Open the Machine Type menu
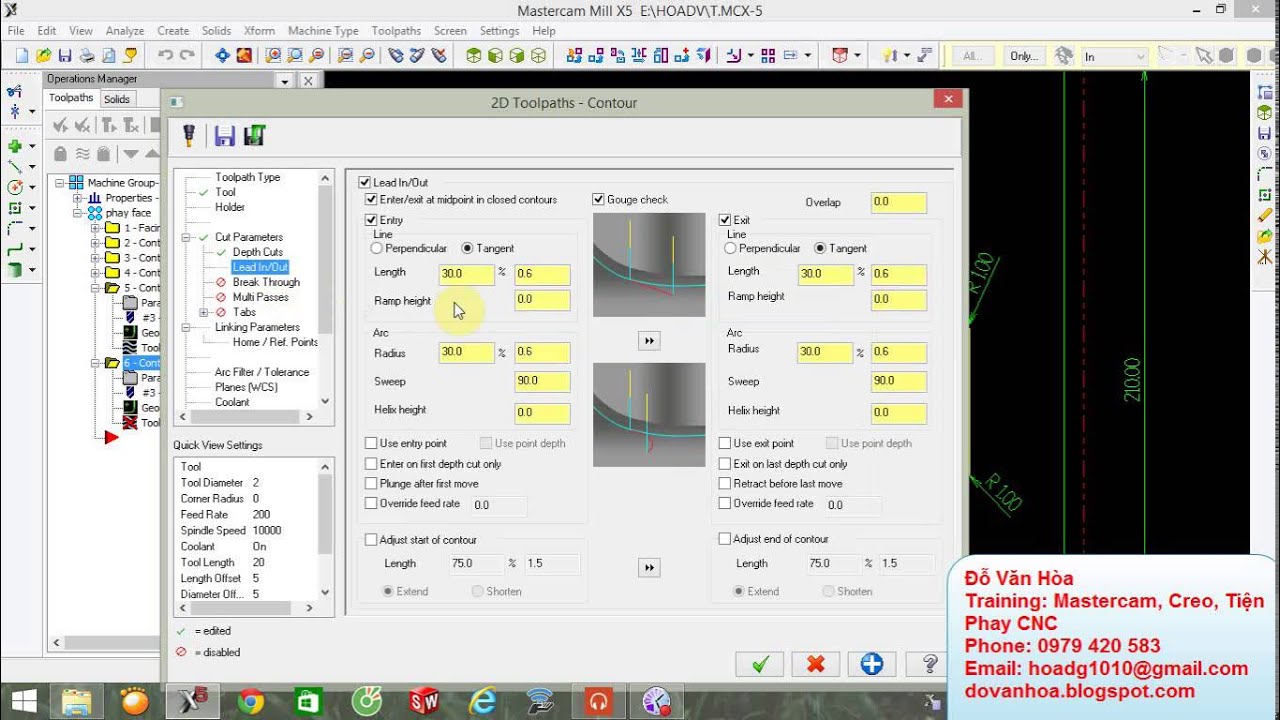This screenshot has height=720, width=1280. click(x=323, y=31)
